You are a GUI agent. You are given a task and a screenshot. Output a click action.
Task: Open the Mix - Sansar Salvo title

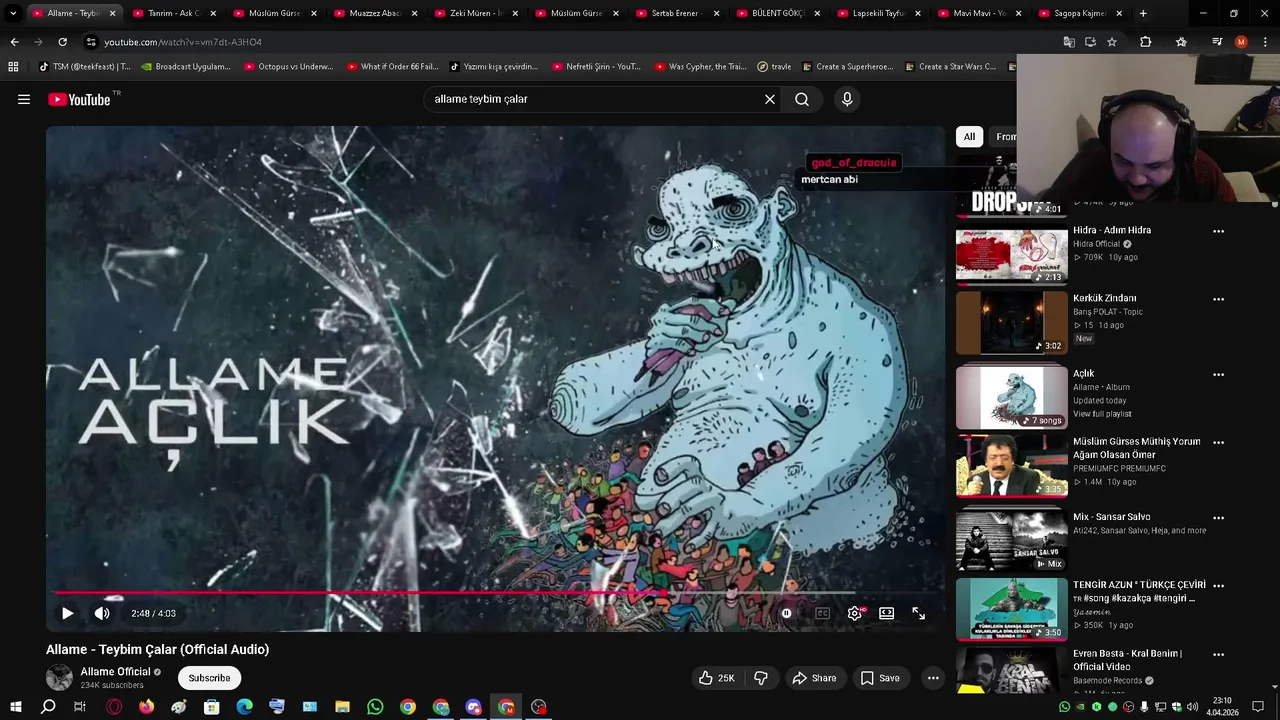(x=1111, y=517)
